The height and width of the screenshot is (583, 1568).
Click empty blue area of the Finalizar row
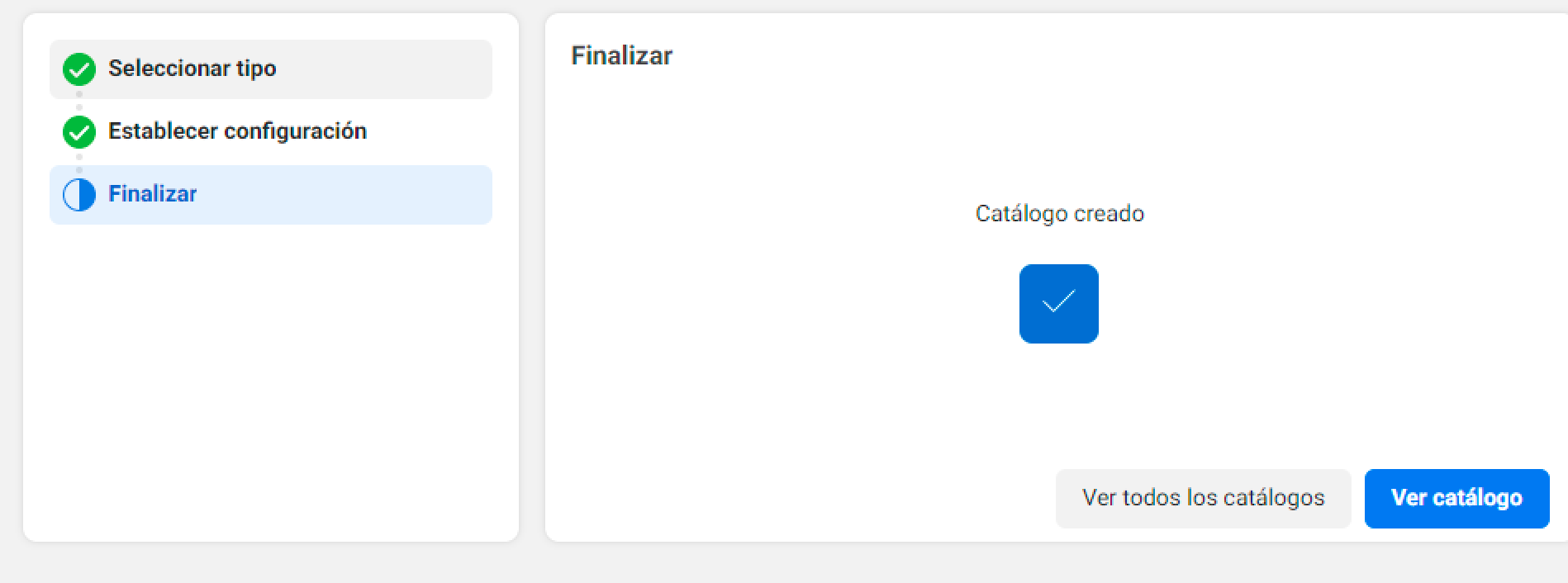tap(347, 195)
